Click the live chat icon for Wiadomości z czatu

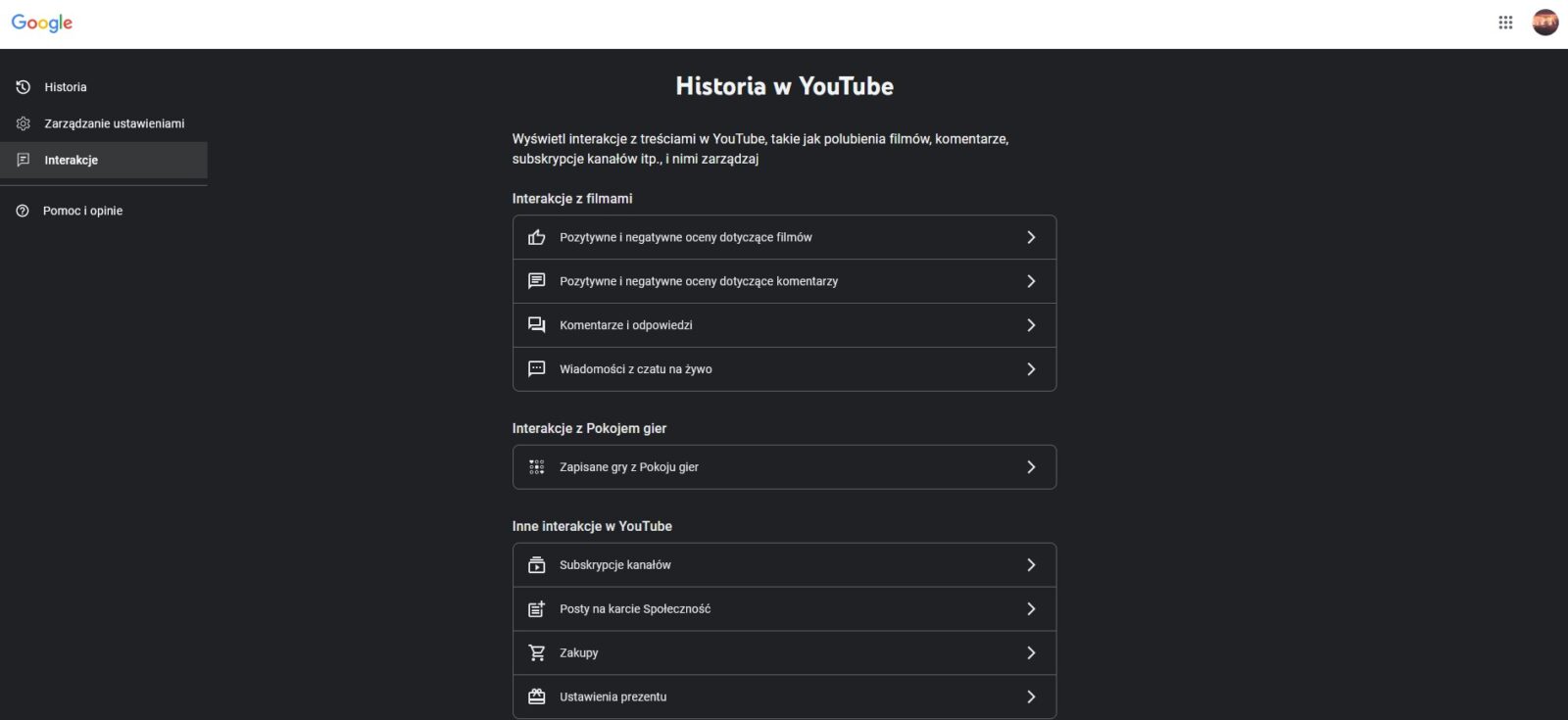coord(536,368)
